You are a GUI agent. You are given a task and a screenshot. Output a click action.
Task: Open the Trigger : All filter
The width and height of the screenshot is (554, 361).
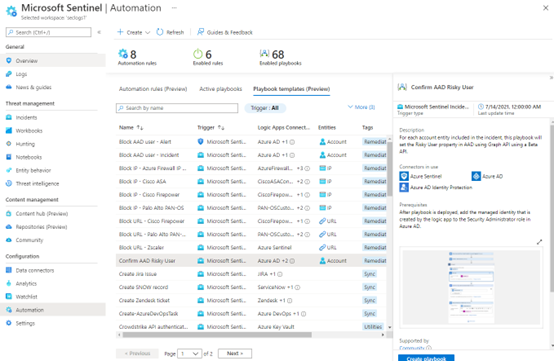(x=265, y=108)
